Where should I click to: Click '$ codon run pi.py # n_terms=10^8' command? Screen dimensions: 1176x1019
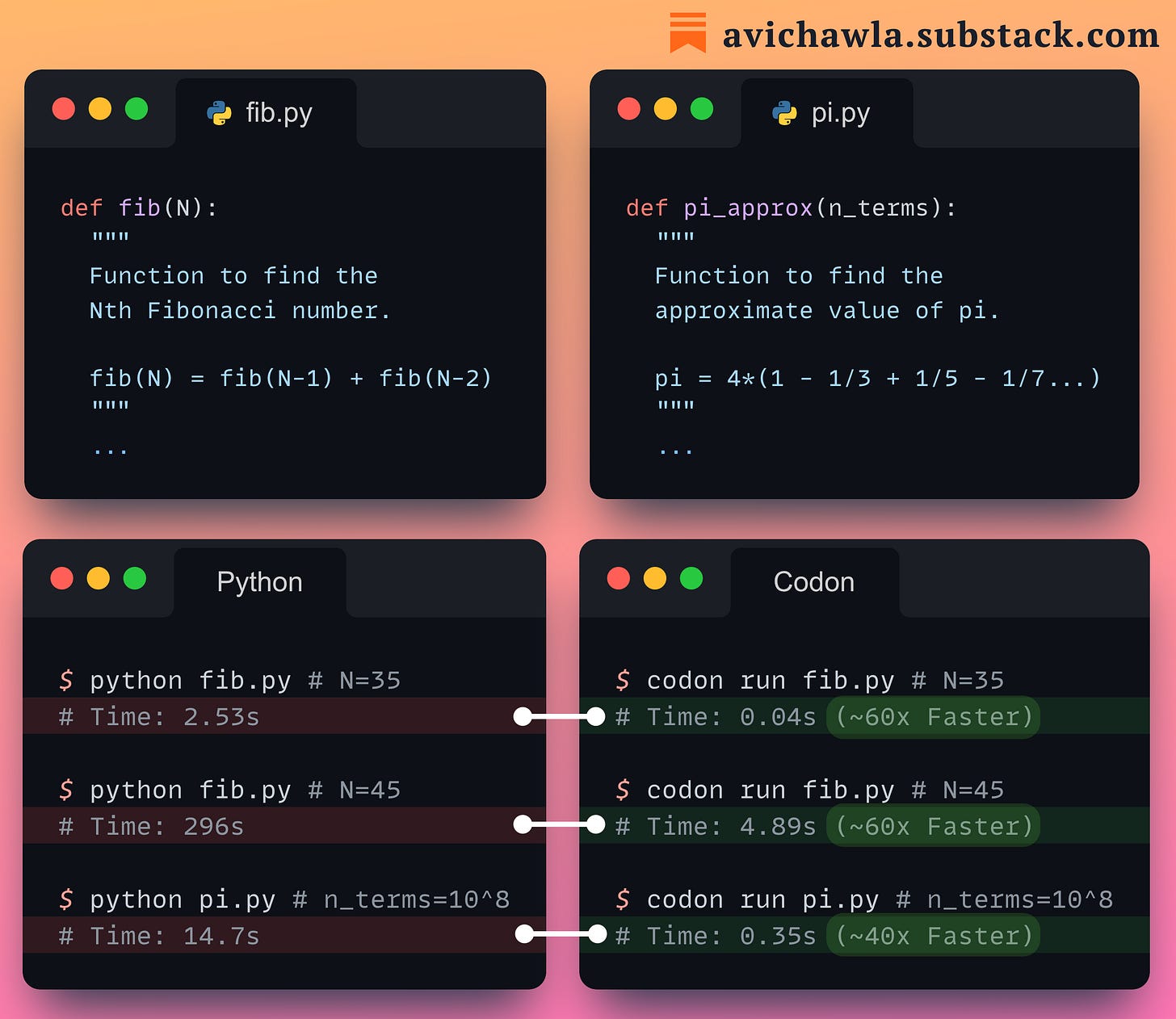click(864, 899)
